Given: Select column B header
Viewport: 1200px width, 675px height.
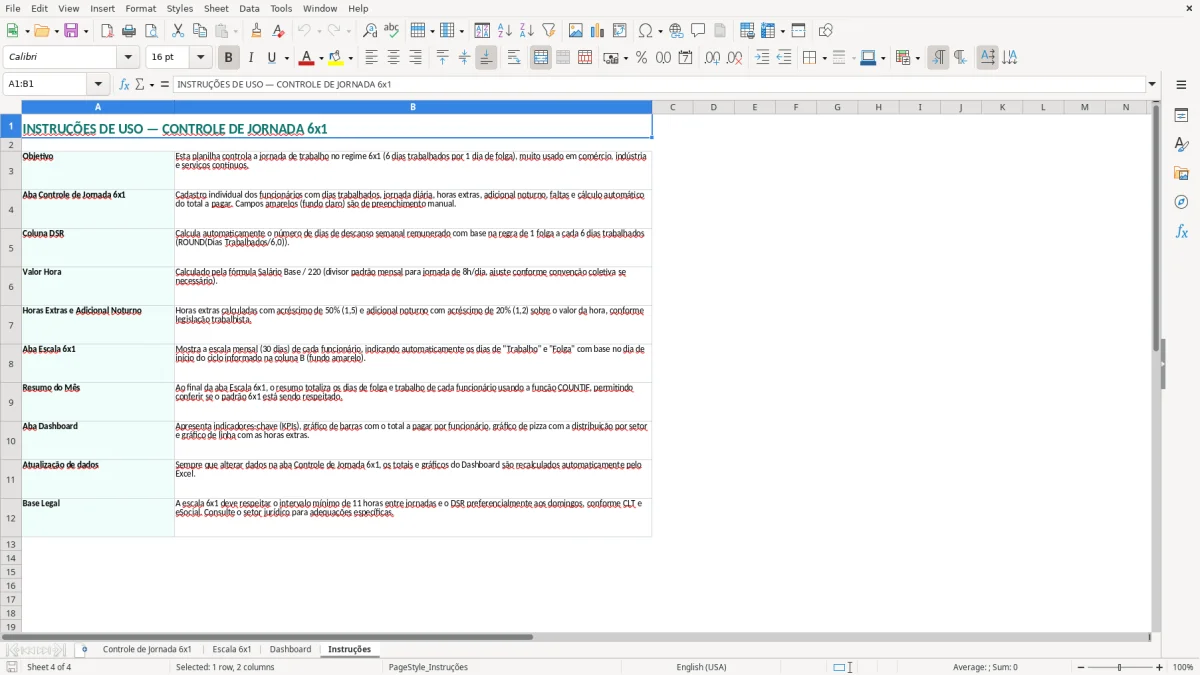Looking at the screenshot, I should (x=413, y=107).
